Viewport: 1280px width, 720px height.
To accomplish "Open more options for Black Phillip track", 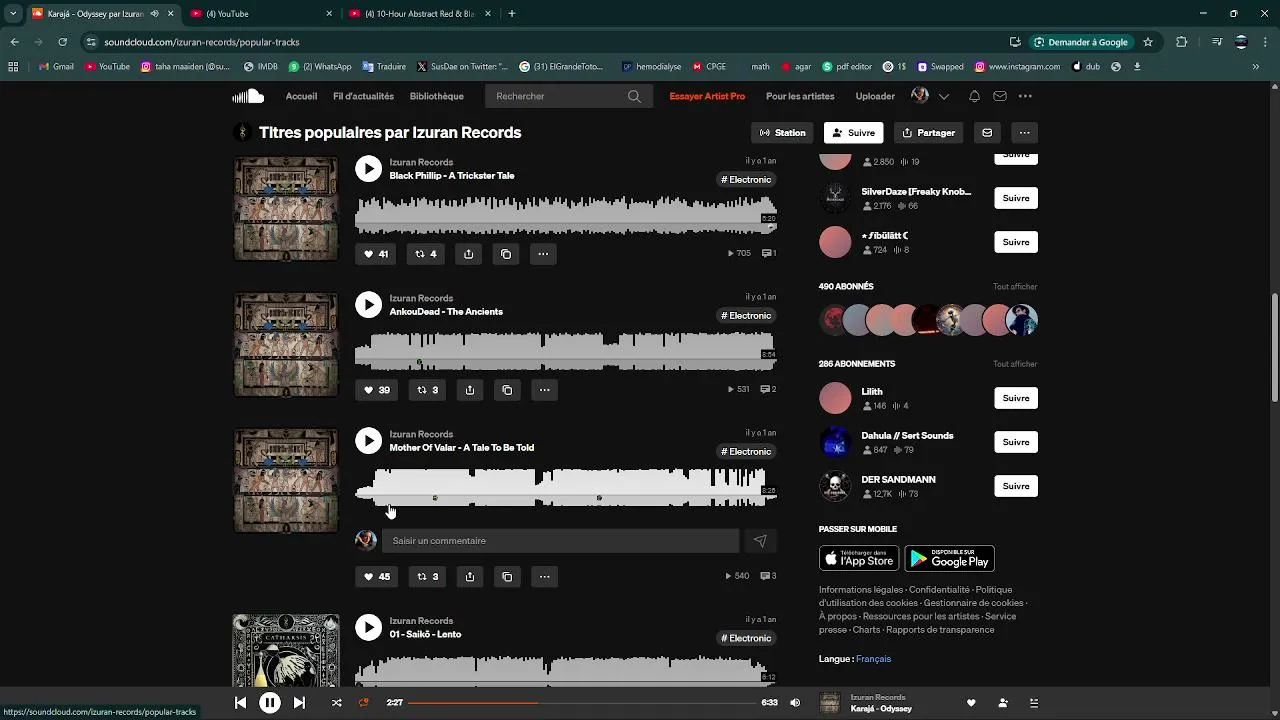I will pyautogui.click(x=543, y=254).
